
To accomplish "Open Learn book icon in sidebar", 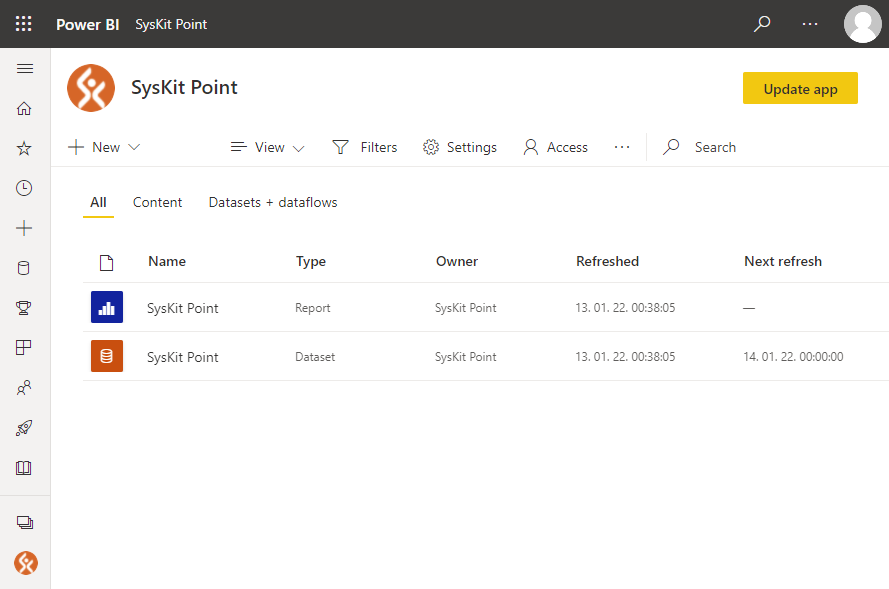I will coord(24,468).
